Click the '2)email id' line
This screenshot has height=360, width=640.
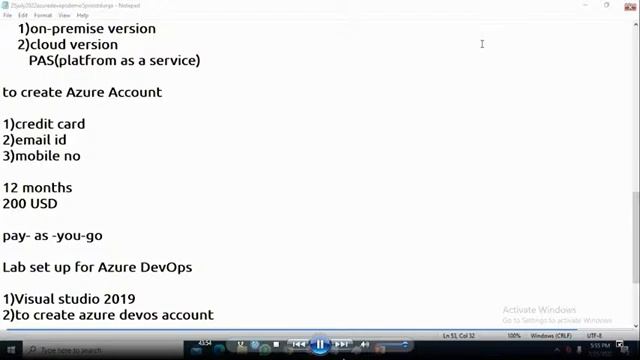[34, 140]
